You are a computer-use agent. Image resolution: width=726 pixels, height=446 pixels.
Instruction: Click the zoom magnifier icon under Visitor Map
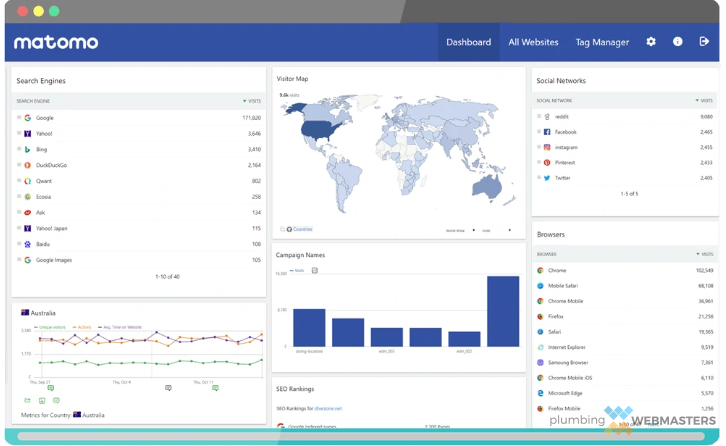[x=282, y=229]
